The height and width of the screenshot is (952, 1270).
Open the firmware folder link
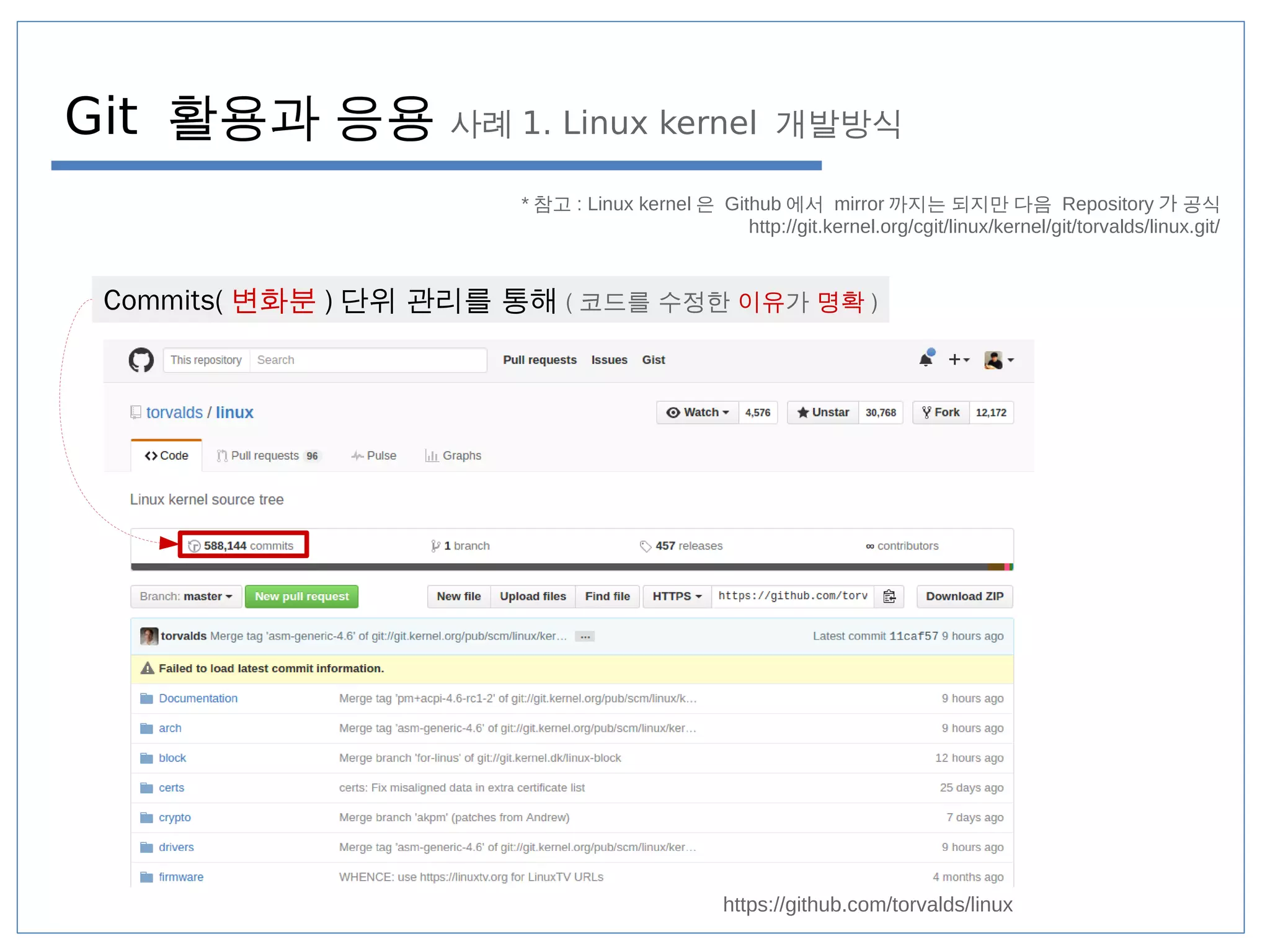pos(181,877)
